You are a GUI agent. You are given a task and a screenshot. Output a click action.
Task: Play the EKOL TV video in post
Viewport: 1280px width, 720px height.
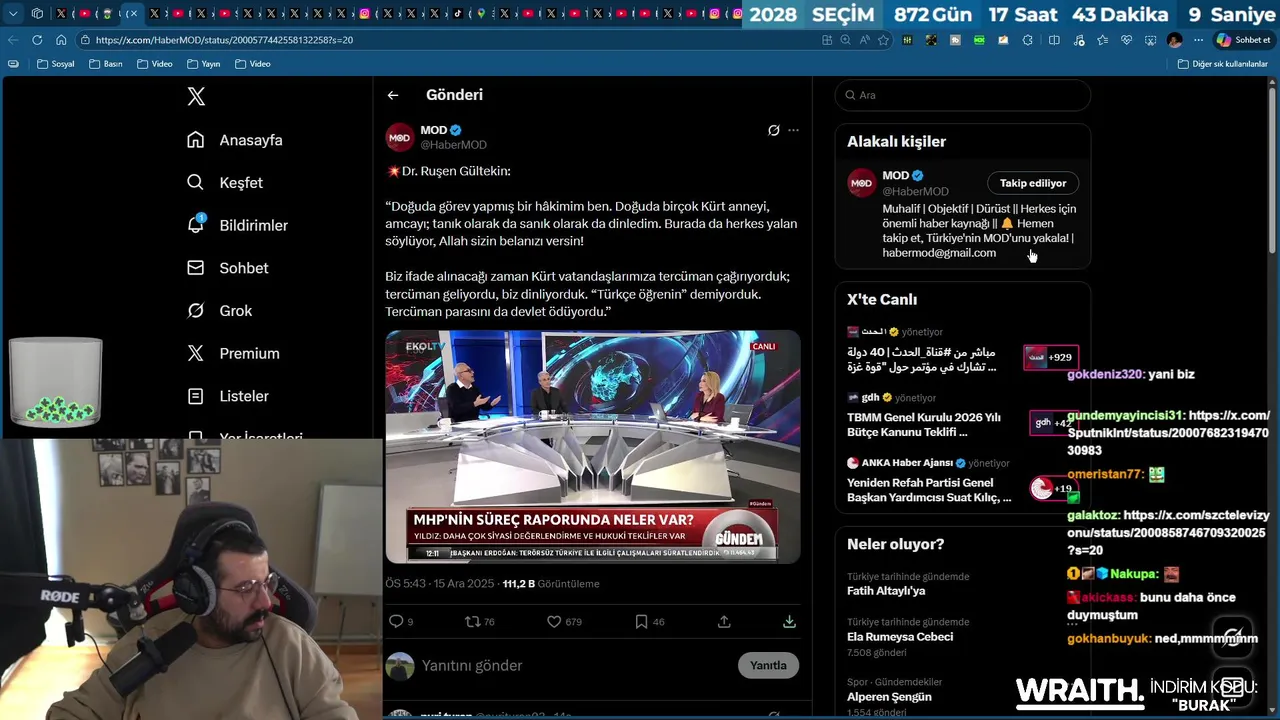pyautogui.click(x=593, y=447)
